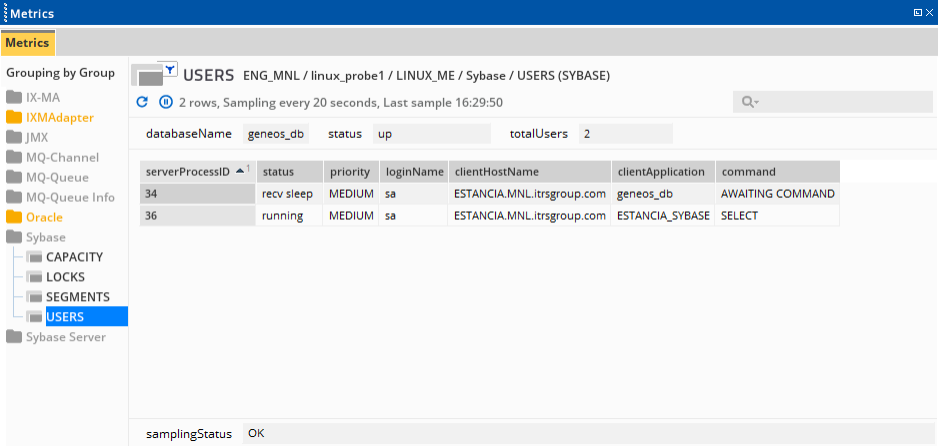Viewport: 938px width, 446px height.
Task: Open the SEGMENTS dataview
Action: 78,297
